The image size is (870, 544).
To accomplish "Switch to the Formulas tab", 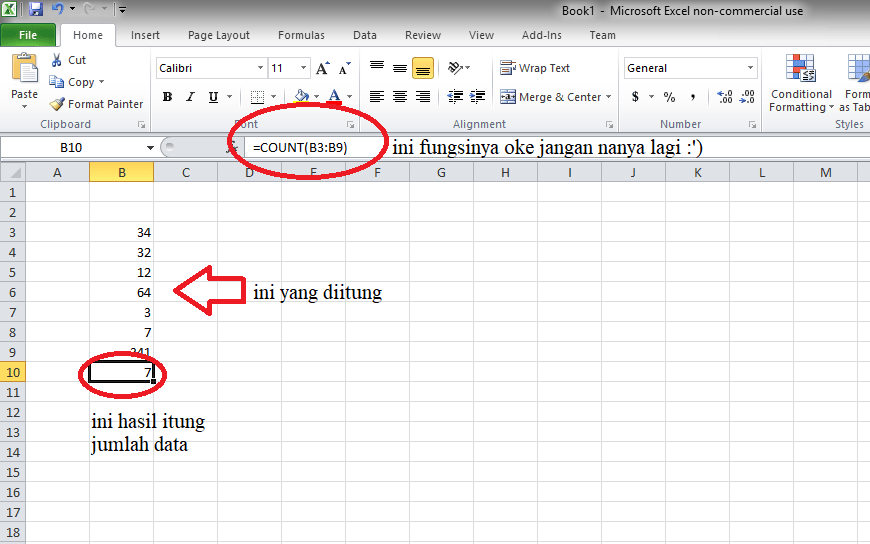I will 301,35.
